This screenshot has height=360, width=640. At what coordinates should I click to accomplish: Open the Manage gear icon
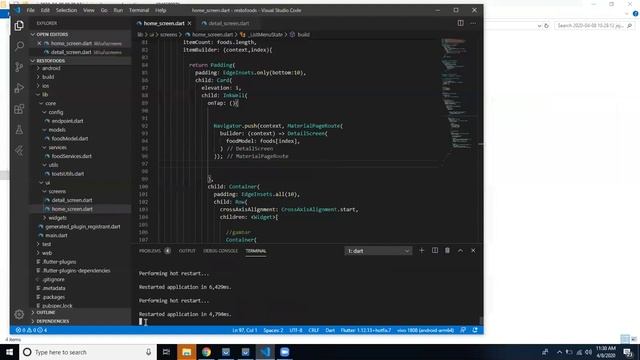[19, 314]
